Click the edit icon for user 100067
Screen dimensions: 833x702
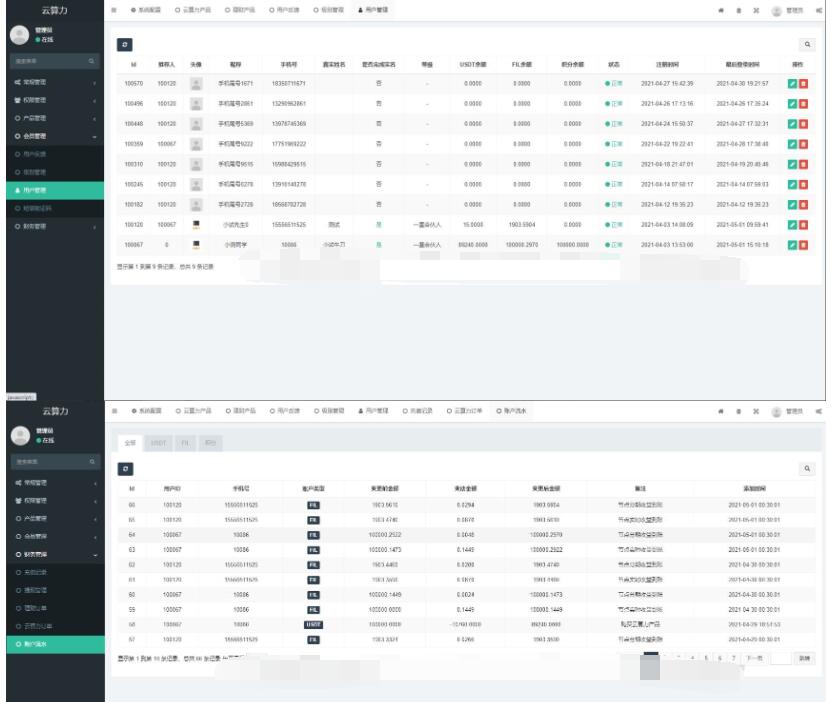[792, 244]
